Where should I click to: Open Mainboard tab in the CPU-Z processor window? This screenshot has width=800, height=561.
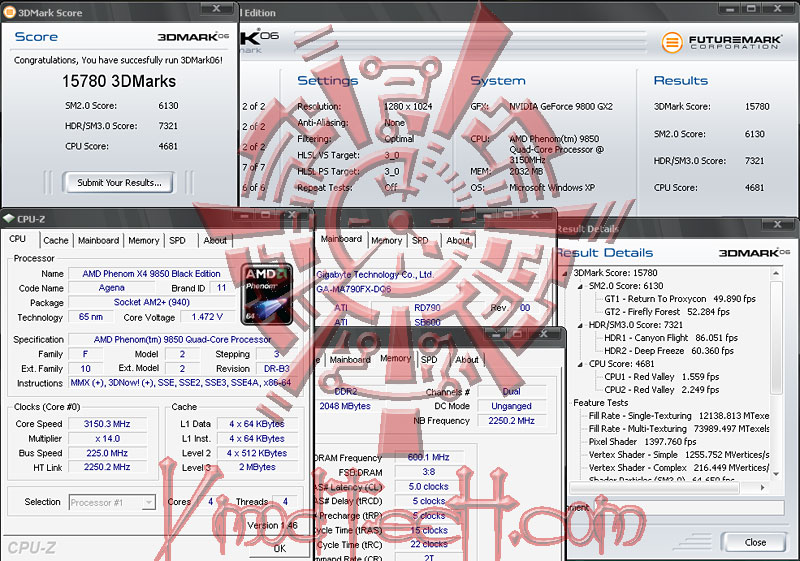(98, 240)
